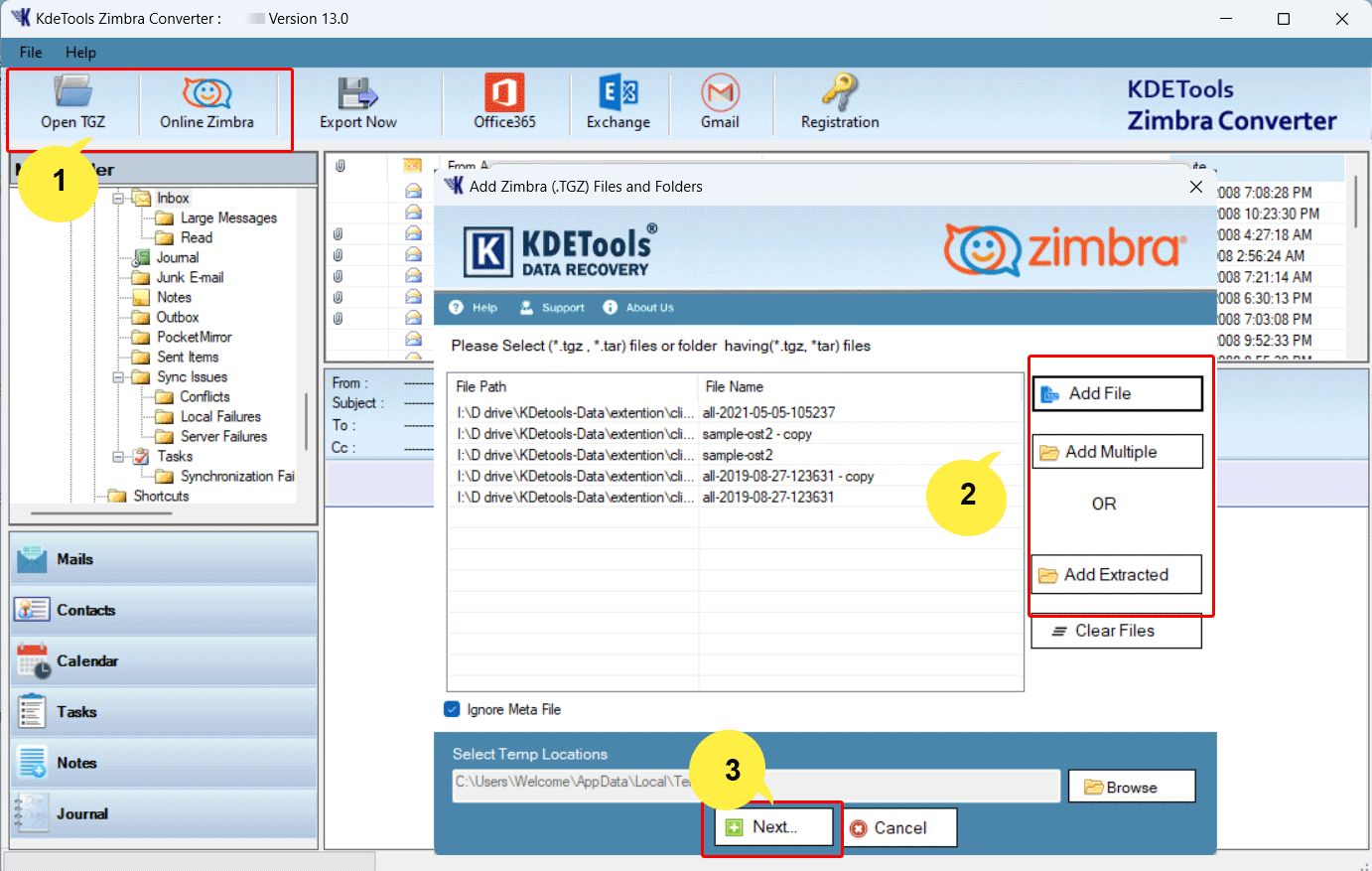Open the Tasks section in sidebar
Viewport: 1372px width, 871px height.
tap(164, 711)
